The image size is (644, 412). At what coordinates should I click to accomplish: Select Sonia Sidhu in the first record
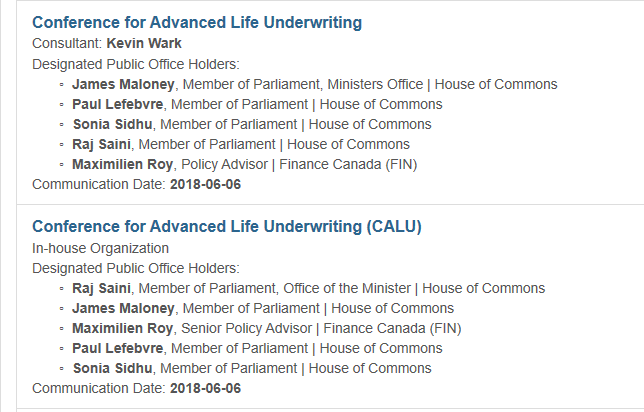coord(113,124)
